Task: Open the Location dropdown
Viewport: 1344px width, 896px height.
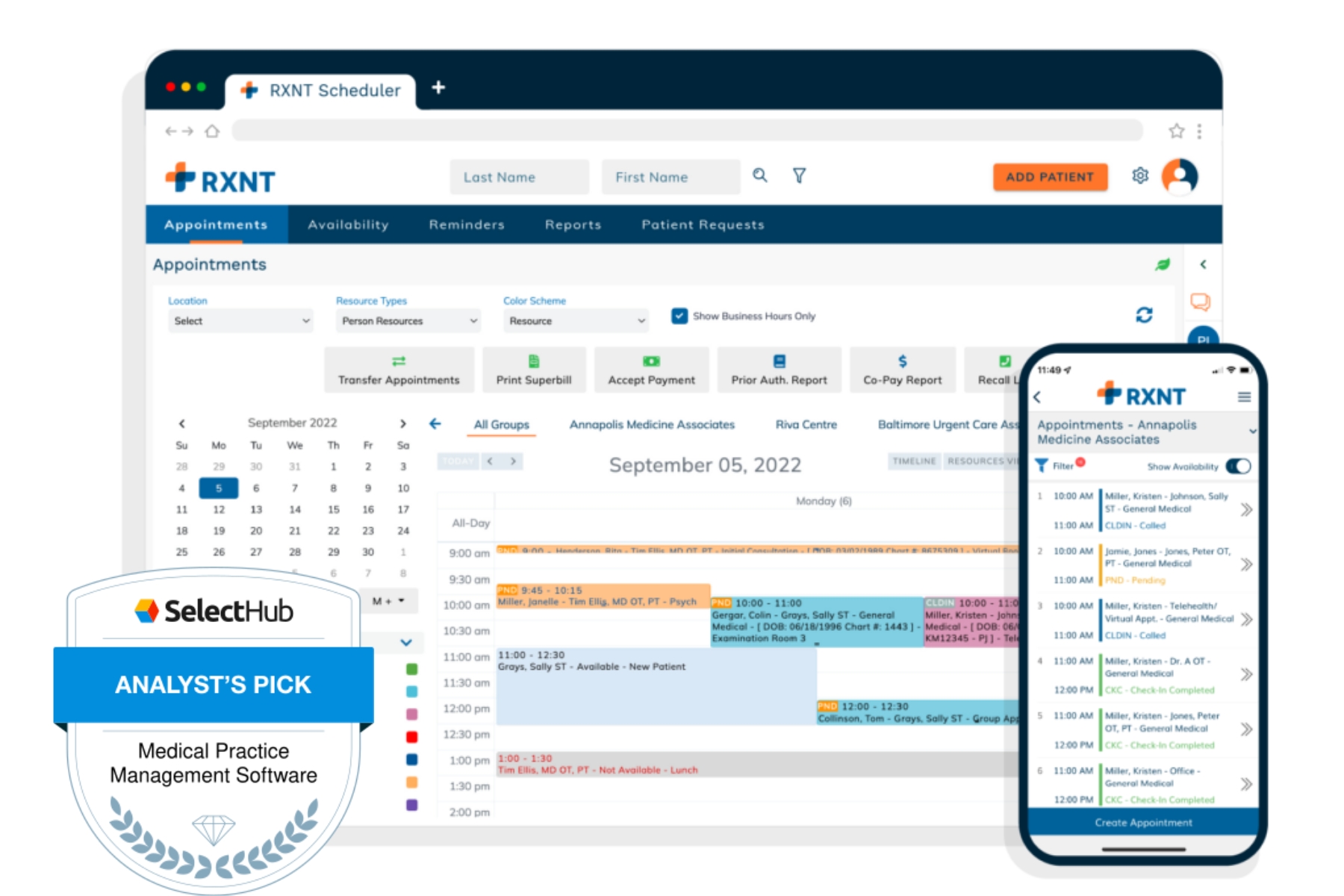Action: click(240, 321)
